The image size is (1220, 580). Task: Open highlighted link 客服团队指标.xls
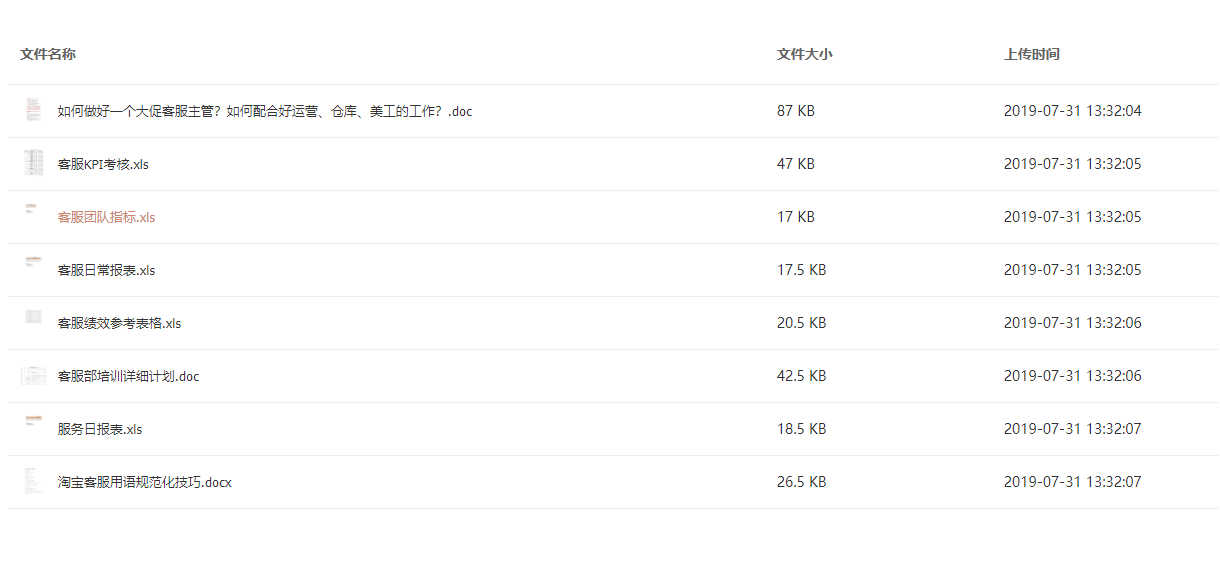coord(106,217)
